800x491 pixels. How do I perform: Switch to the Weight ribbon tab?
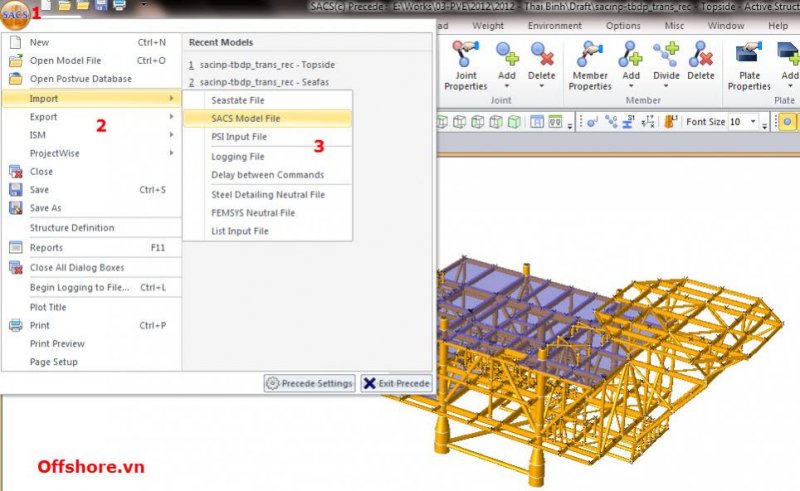[x=488, y=26]
